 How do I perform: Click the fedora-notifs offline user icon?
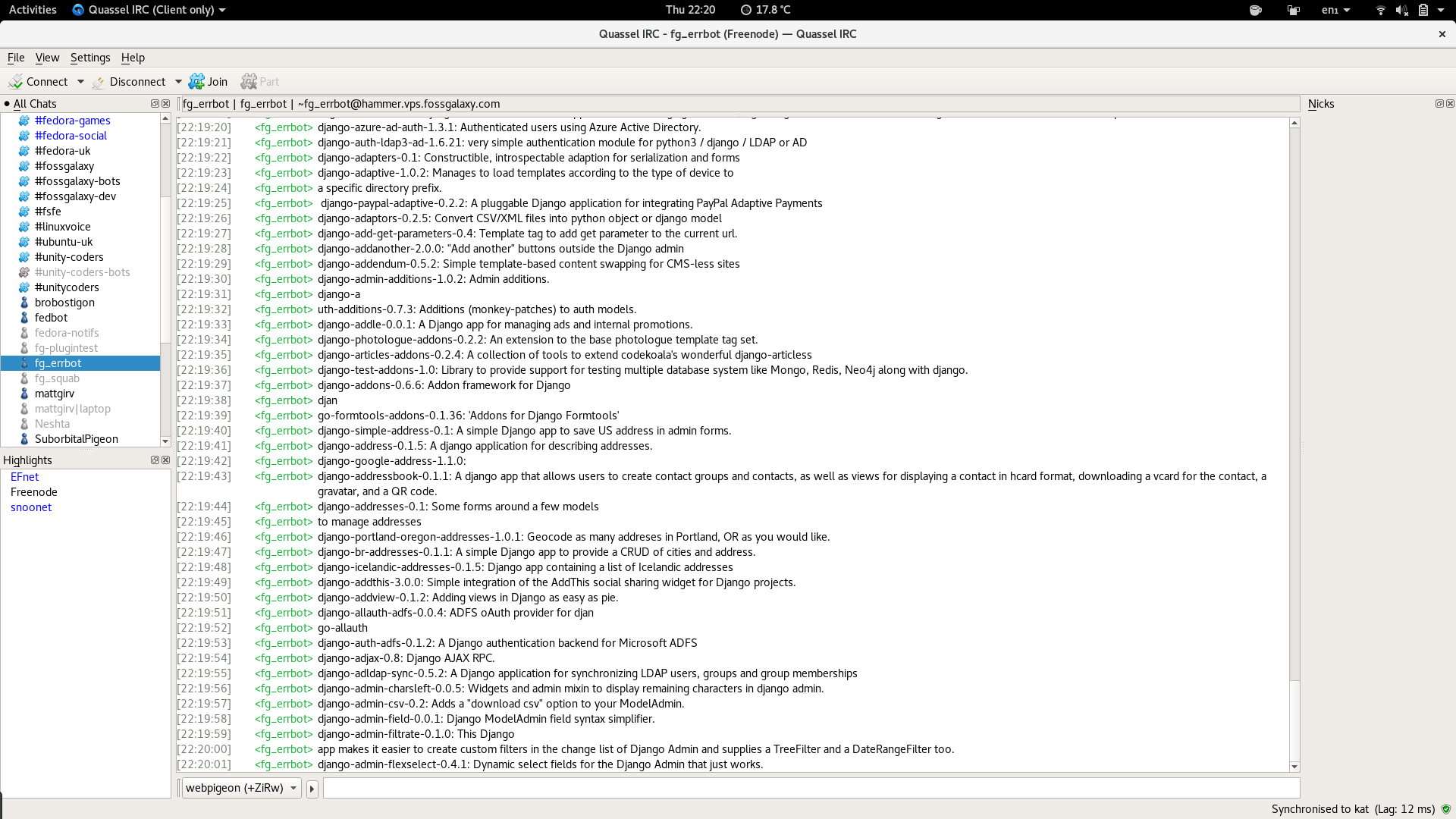pos(24,333)
